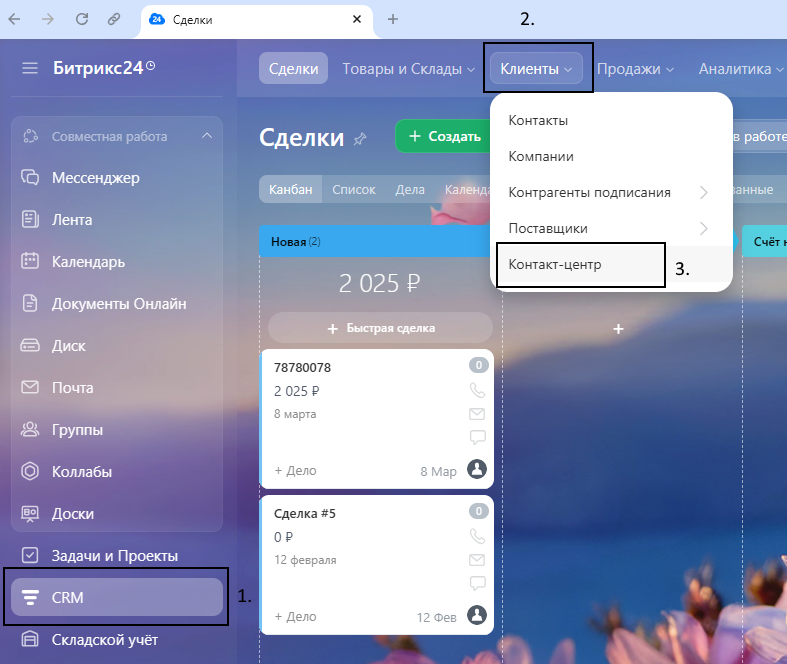Select the Сделки top menu tab
This screenshot has width=787, height=664.
293,68
